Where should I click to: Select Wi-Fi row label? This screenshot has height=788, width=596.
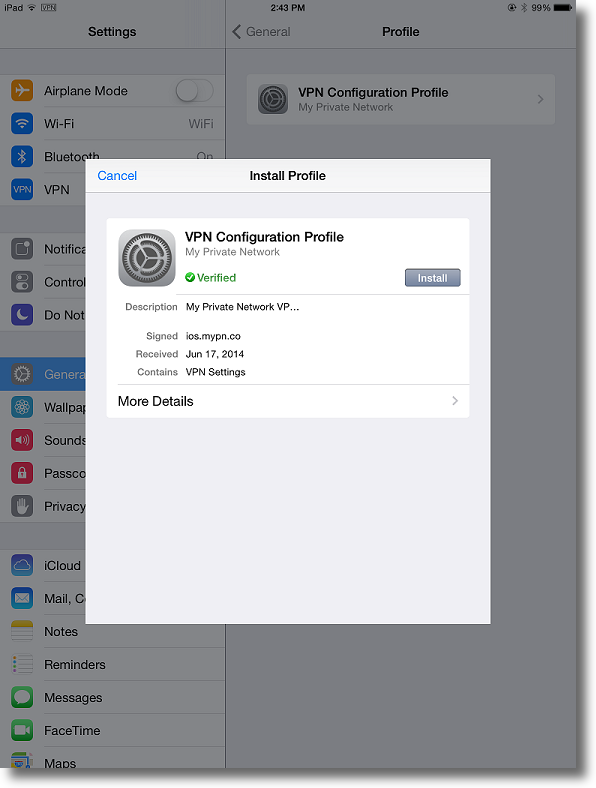click(x=59, y=124)
